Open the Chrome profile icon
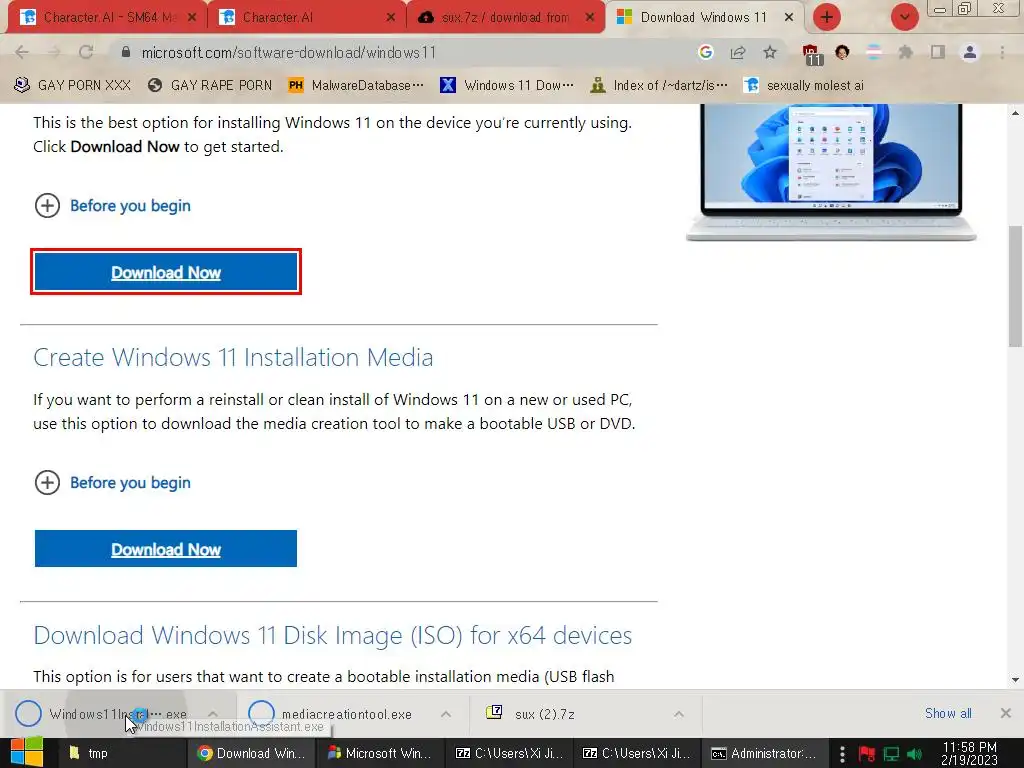This screenshot has height=768, width=1024. (x=970, y=52)
